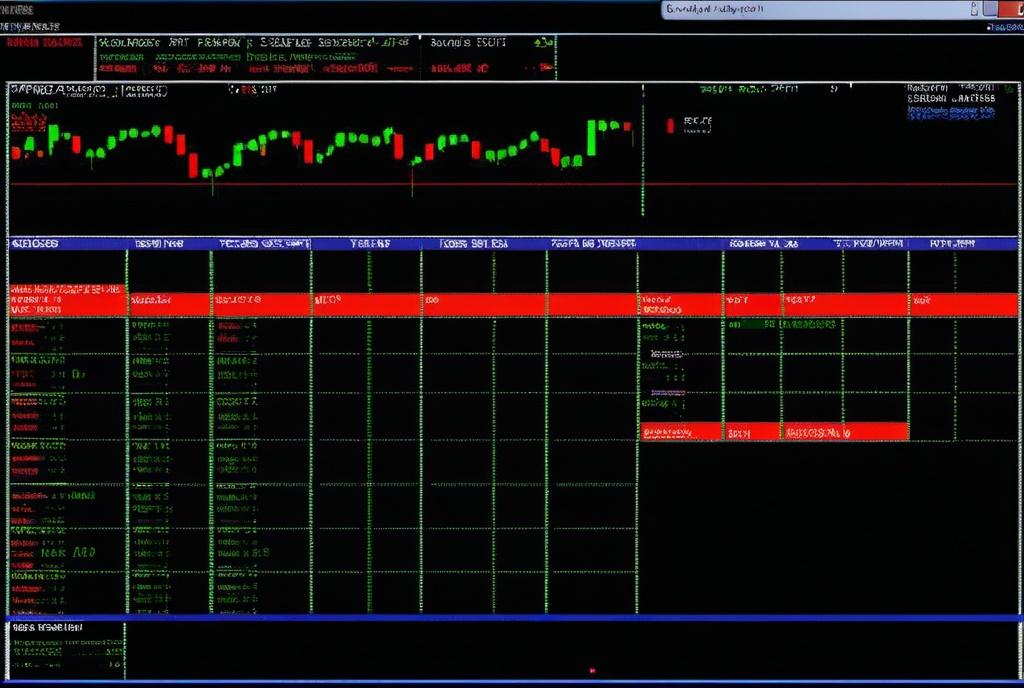1024x688 pixels.
Task: Click the red label at top-left of ticker strip
Action: point(44,42)
